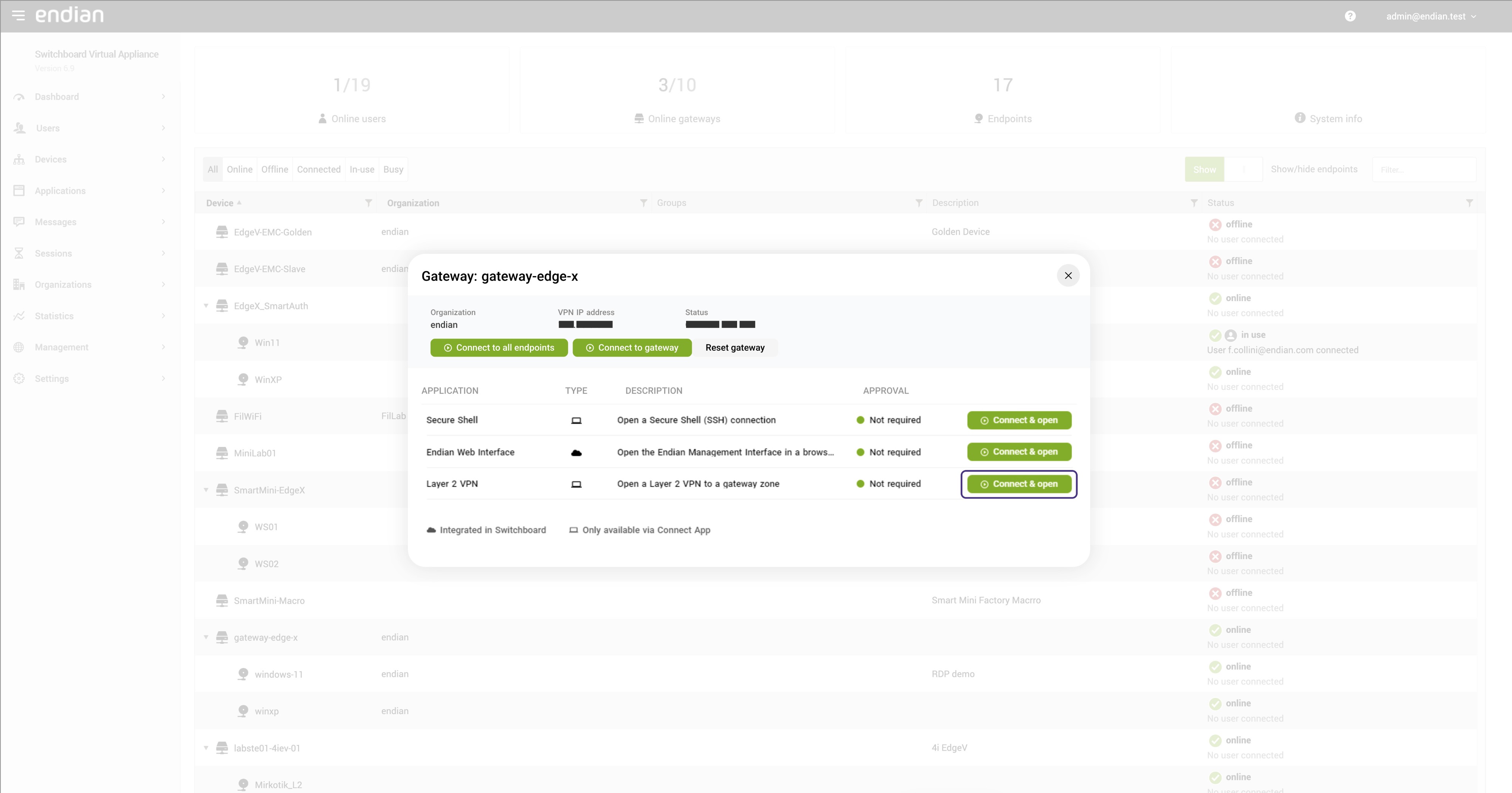Screen dimensions: 1512x793
Task: Click the Settings gear icon
Action: point(19,378)
